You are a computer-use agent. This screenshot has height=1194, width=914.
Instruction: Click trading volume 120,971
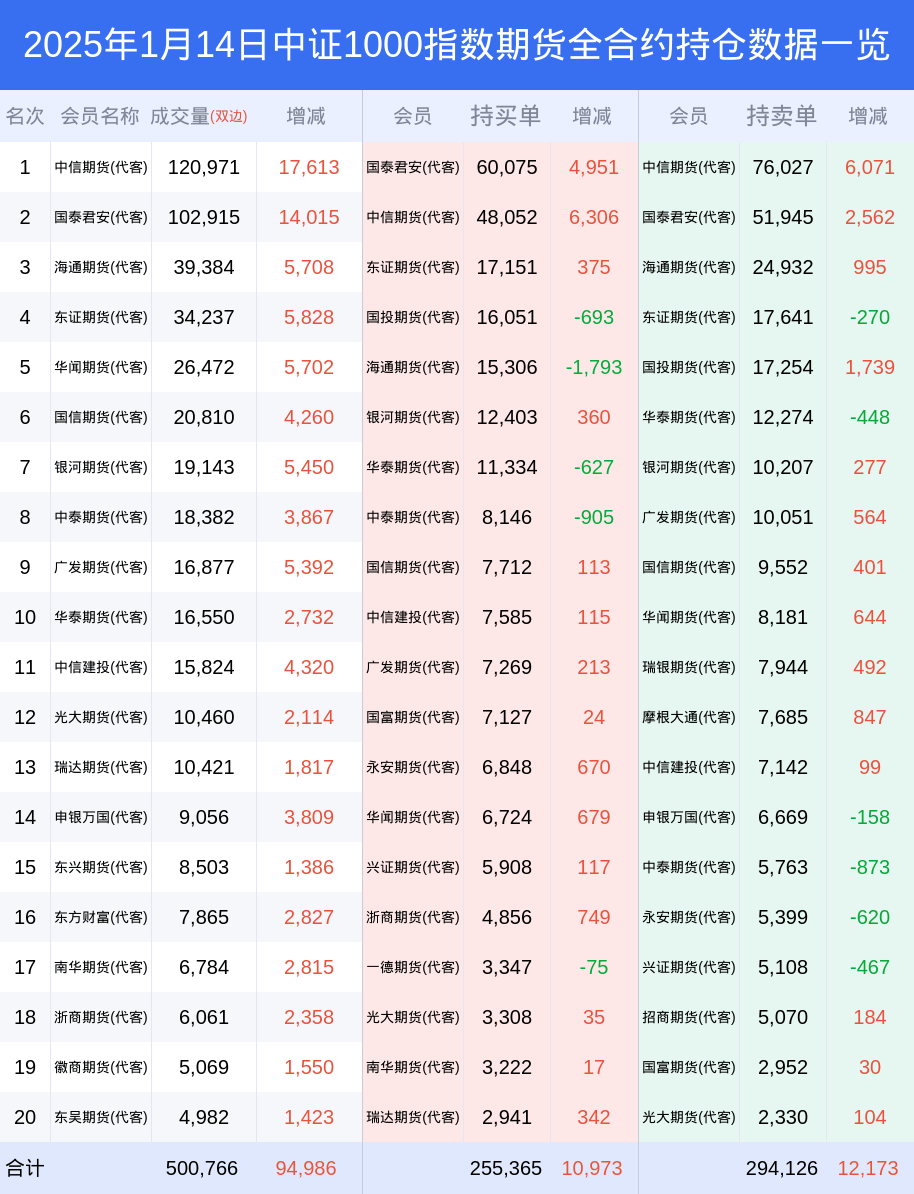[203, 168]
